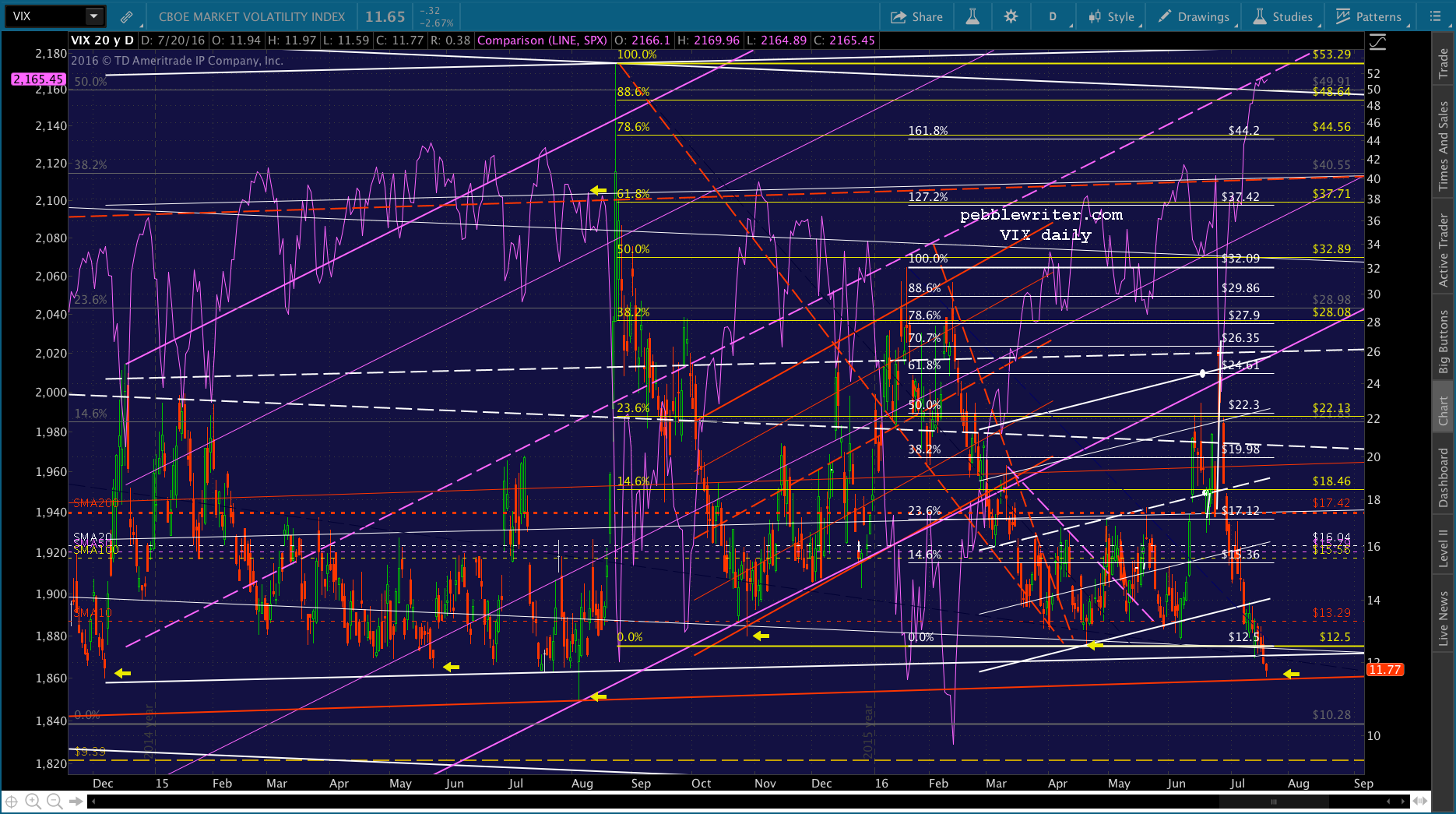Click the scroll-right arrow icon at bottom left
The image size is (1456, 814).
pyautogui.click(x=76, y=801)
